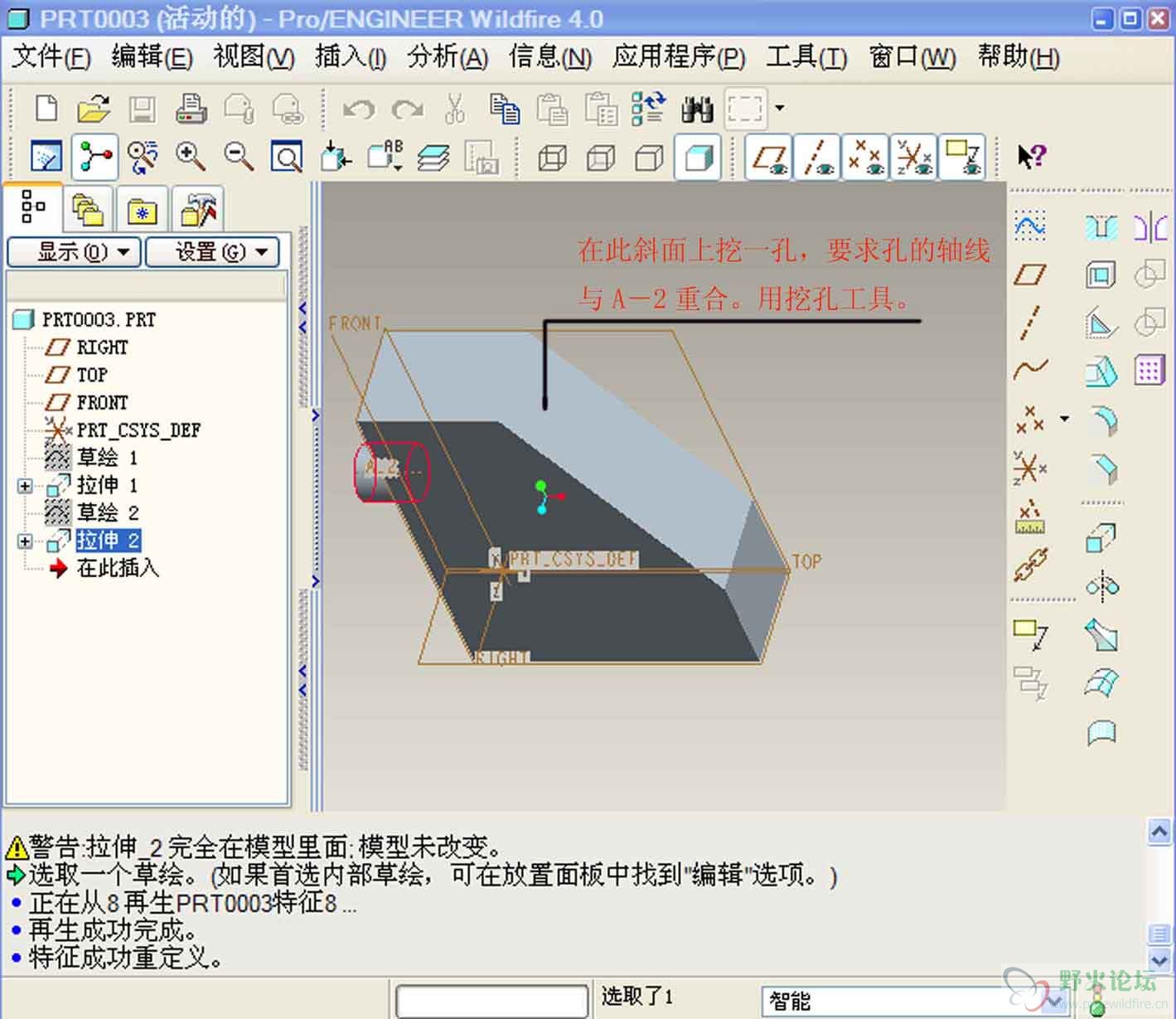
Task: Open the 视图(V) menu
Action: tap(254, 57)
